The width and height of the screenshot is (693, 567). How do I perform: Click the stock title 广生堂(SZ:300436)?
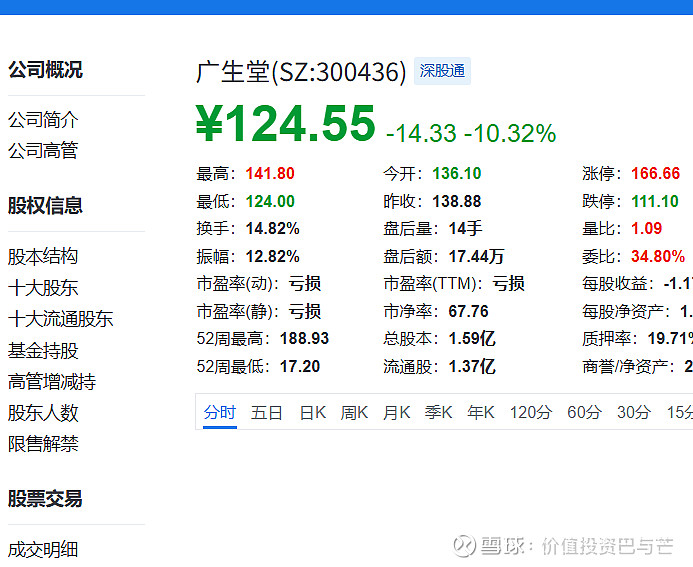301,72
